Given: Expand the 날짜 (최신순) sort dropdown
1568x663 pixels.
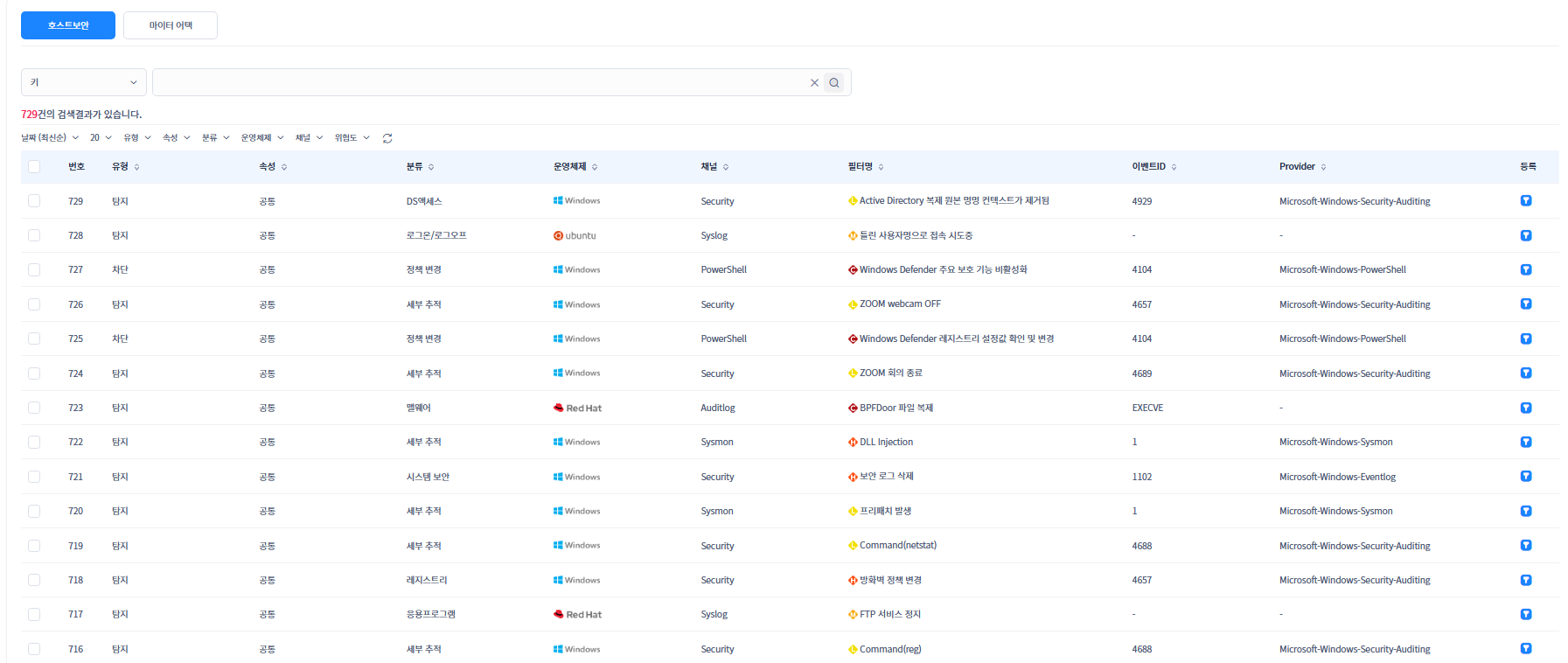Looking at the screenshot, I should (50, 138).
